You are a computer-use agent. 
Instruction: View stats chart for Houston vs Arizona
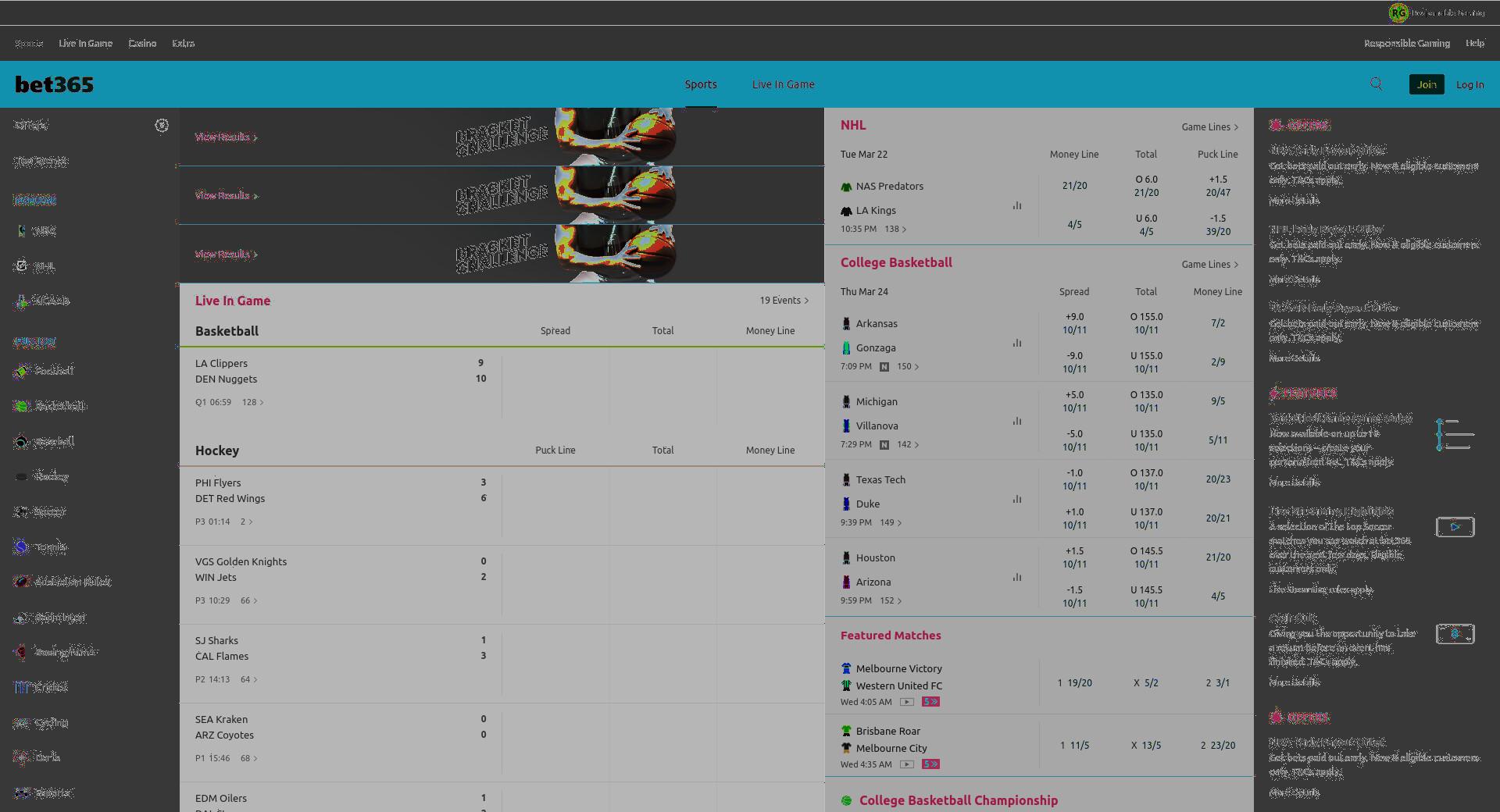click(x=1017, y=577)
